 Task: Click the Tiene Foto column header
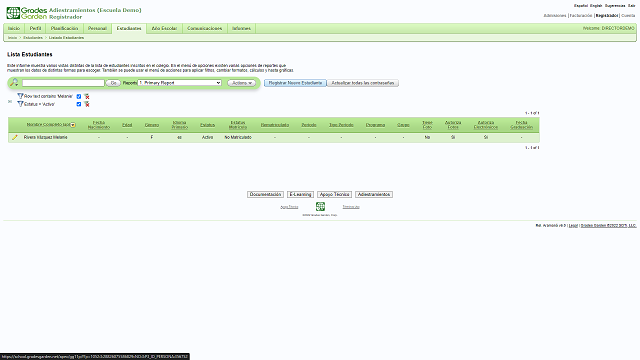pos(427,125)
